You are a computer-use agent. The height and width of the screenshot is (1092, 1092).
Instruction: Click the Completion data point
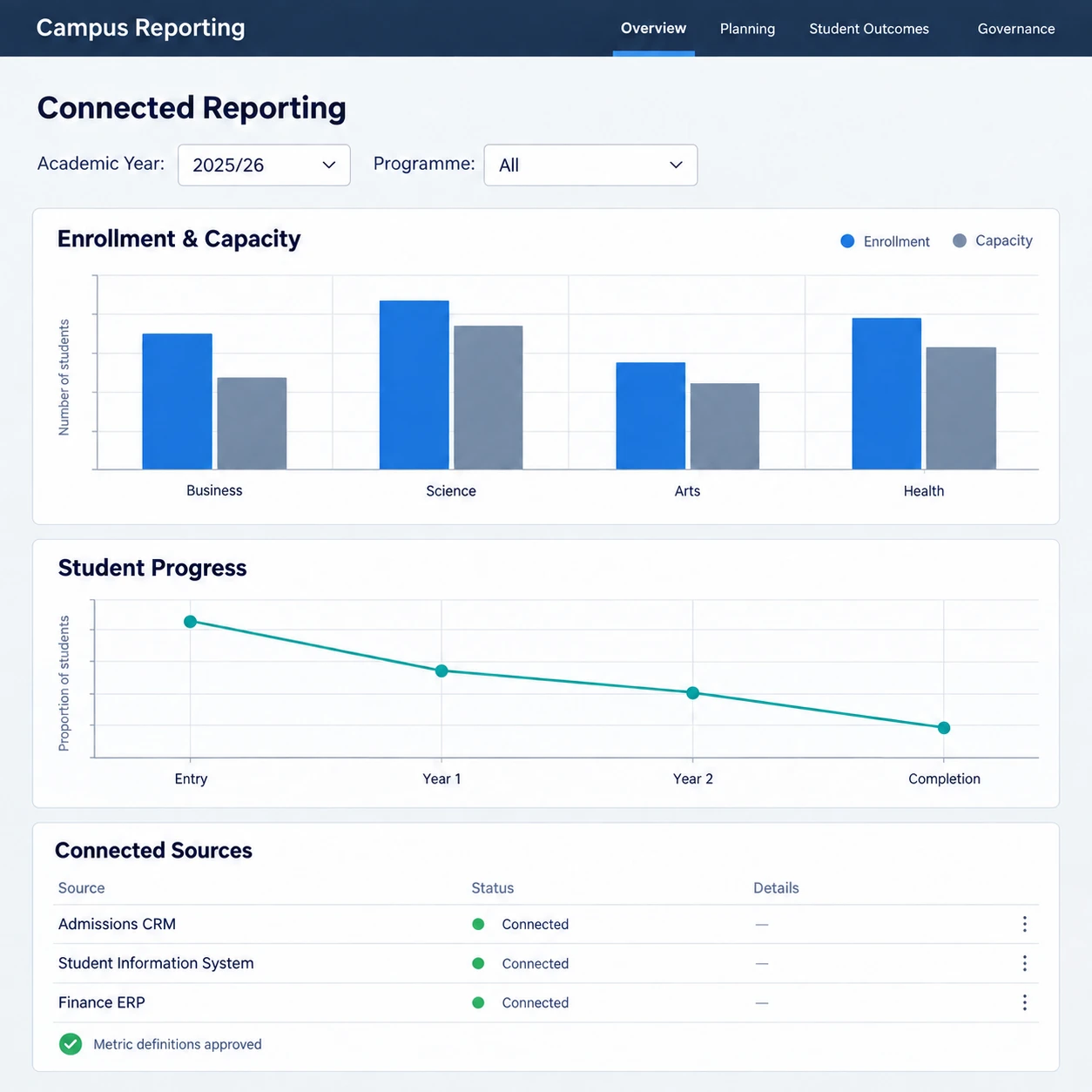coord(944,727)
